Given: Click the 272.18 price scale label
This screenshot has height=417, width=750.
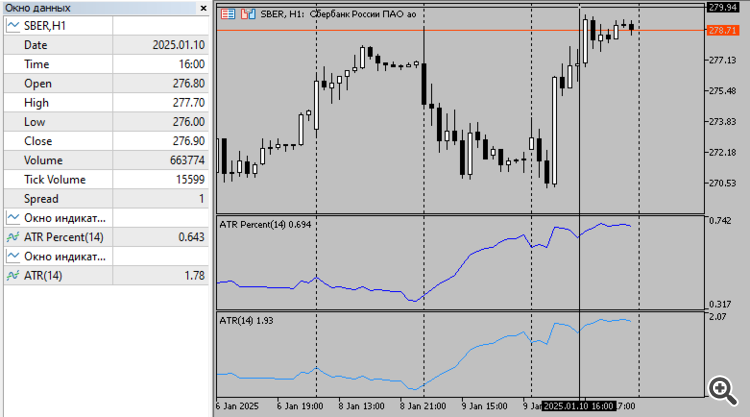Looking at the screenshot, I should coord(723,153).
